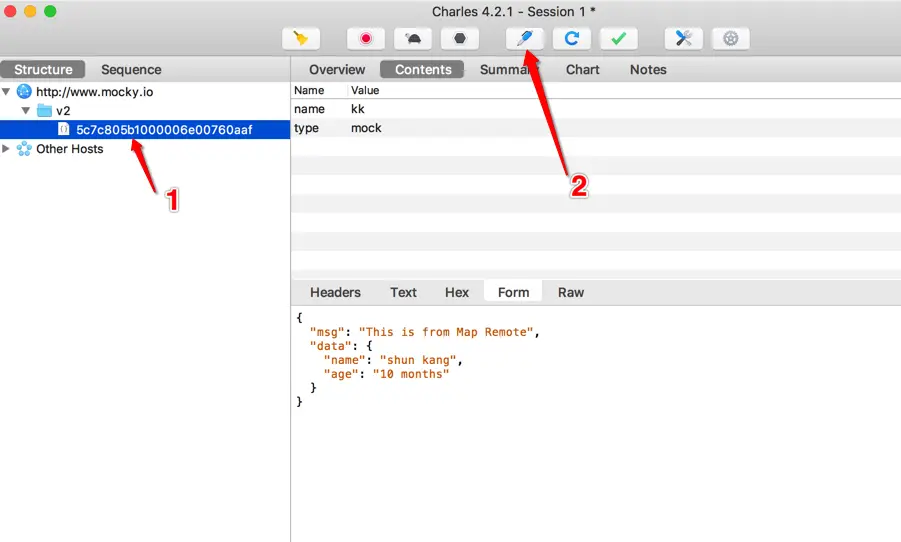Screen dimensions: 901x542
Task: Click the globe icon for www.mocky.io
Action: click(24, 91)
